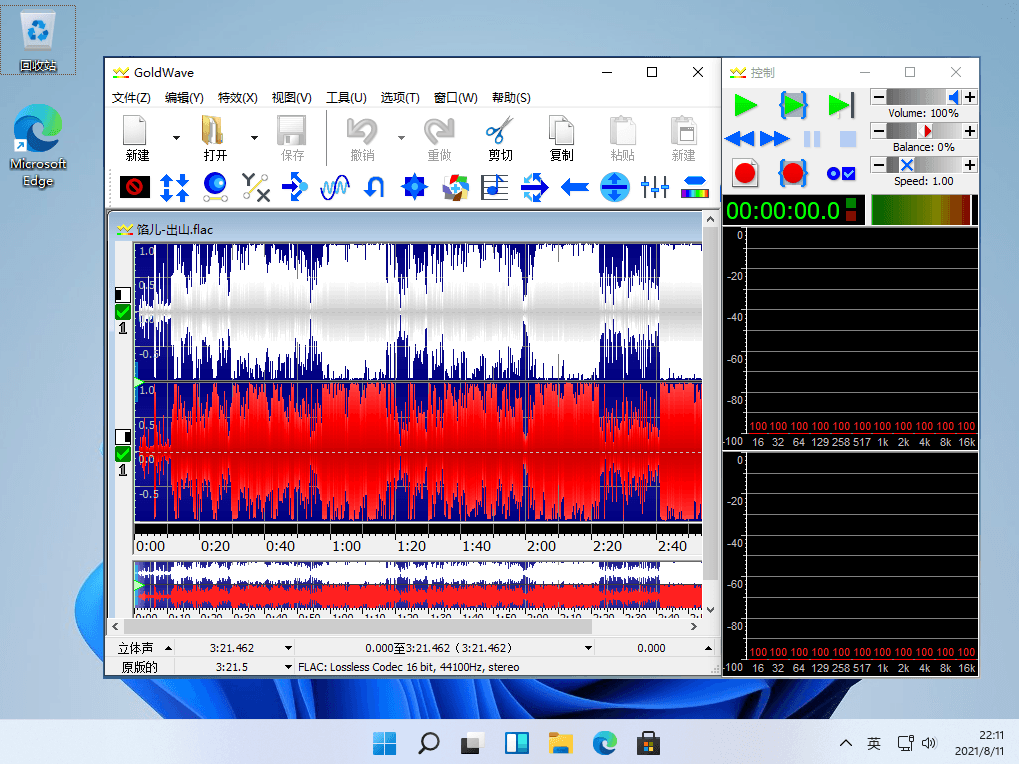
Task: Click the blue sine-wave effect icon
Action: click(335, 187)
